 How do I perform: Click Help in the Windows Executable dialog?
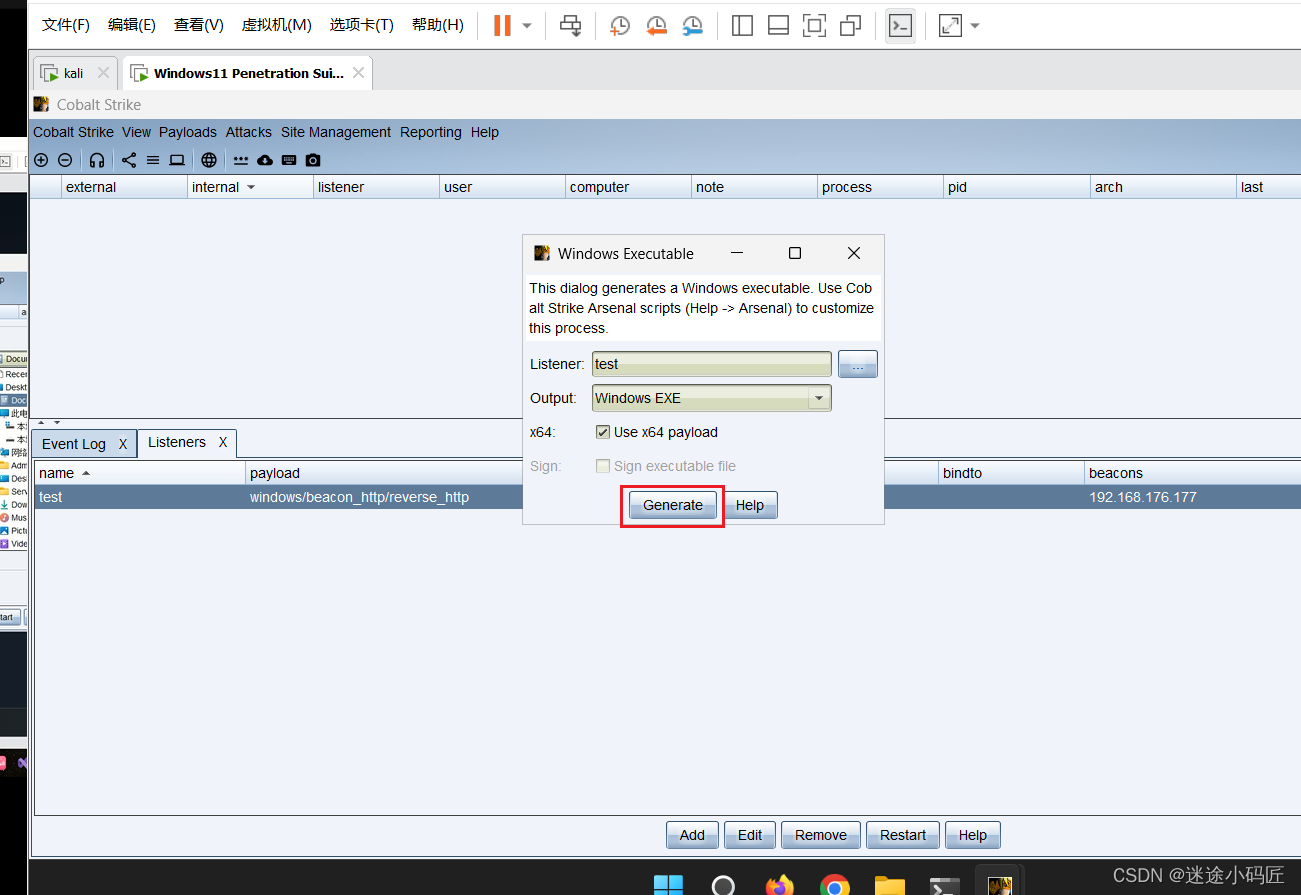[x=750, y=505]
